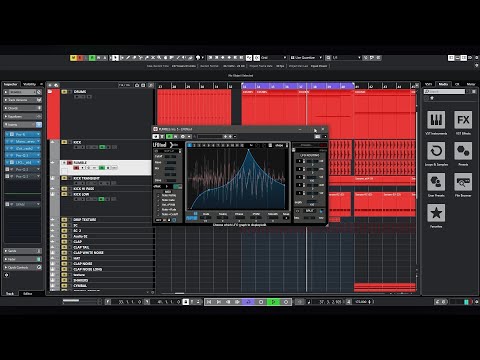Screen dimensions: 480x360
Task: Open the Presets tile in Media rack
Action: pos(463,151)
